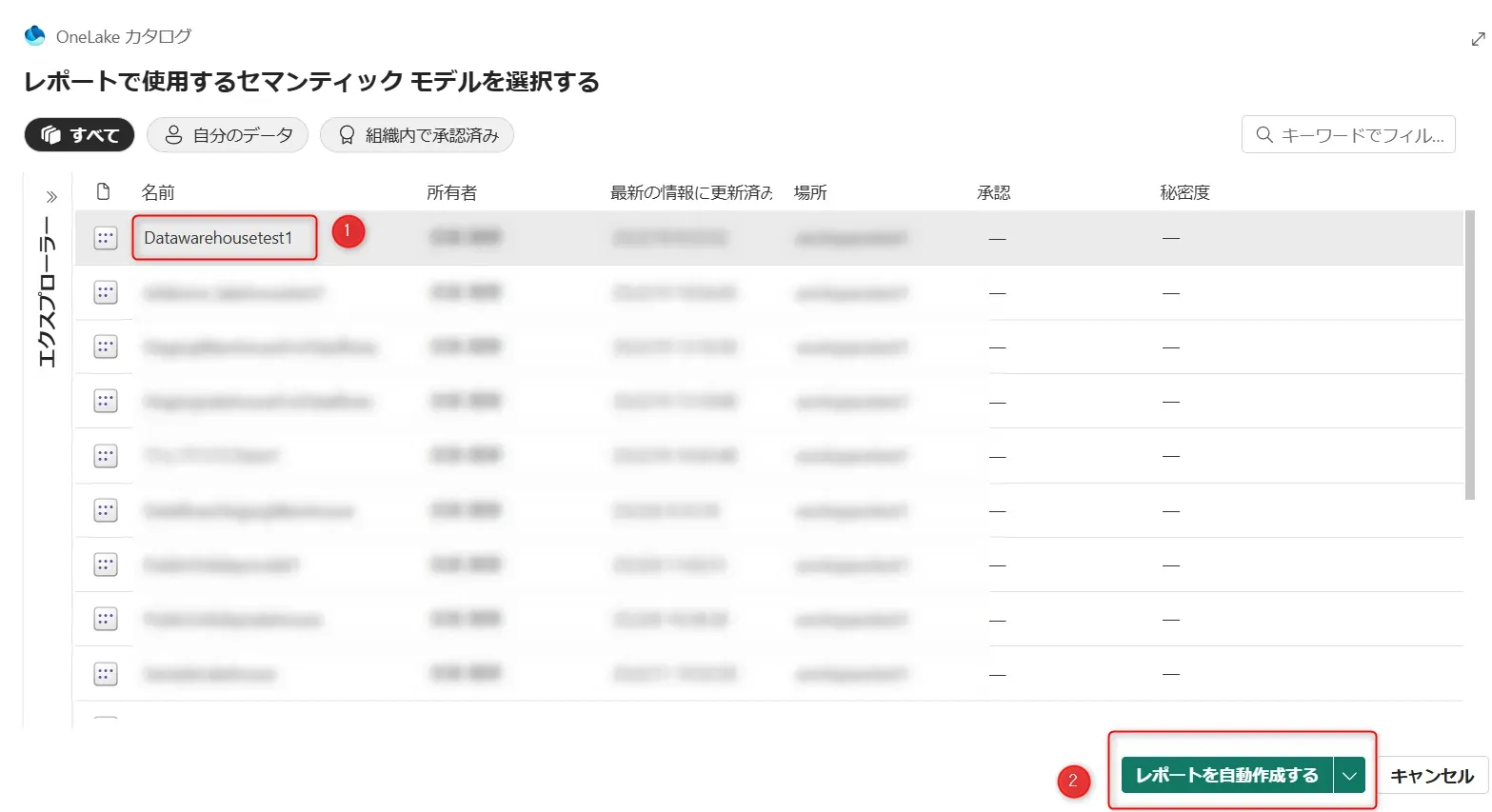Screen dimensions: 1492x812
Task: Click the magnifier icon in the keyword filter box
Action: (1263, 134)
